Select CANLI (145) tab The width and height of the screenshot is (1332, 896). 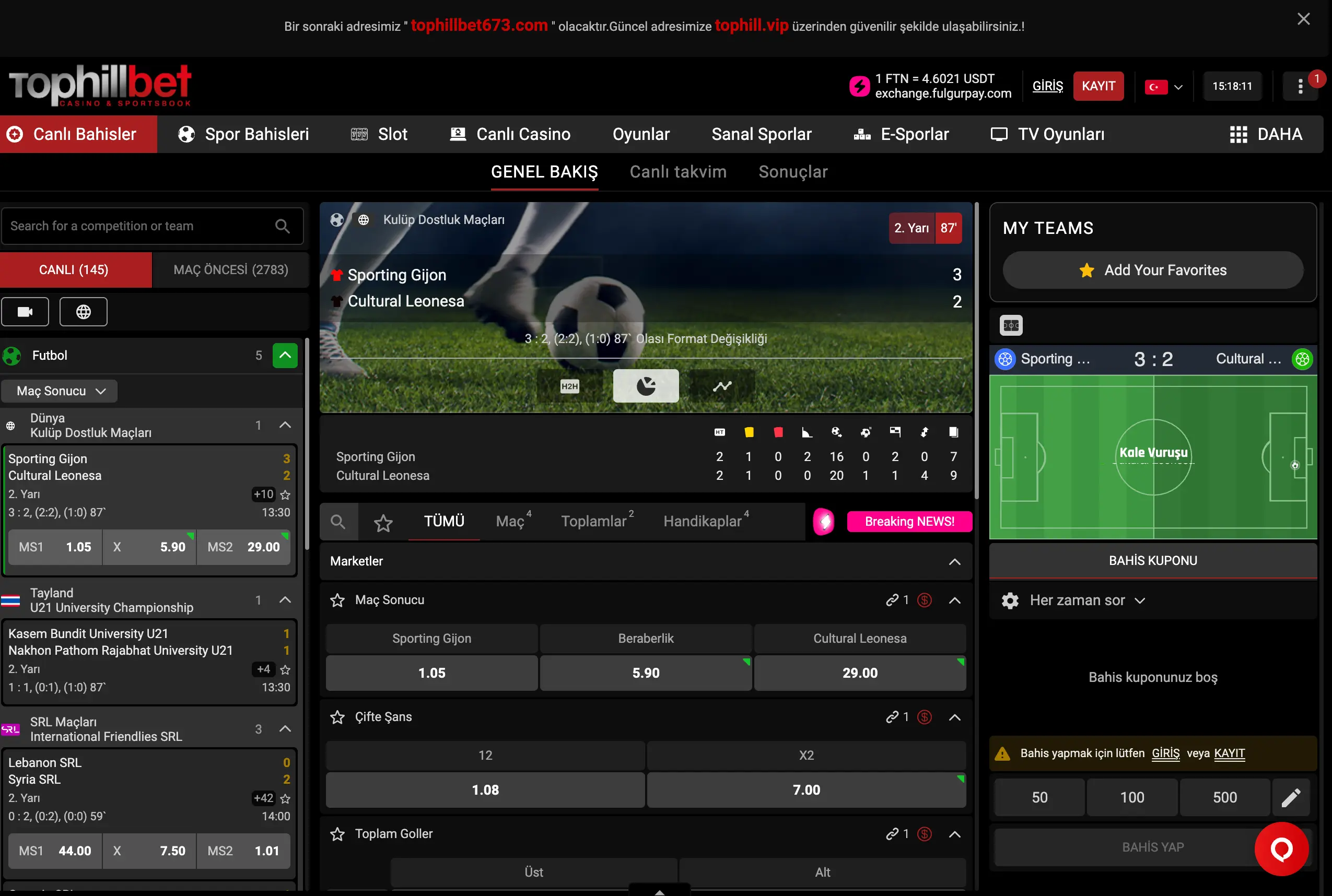pos(76,270)
